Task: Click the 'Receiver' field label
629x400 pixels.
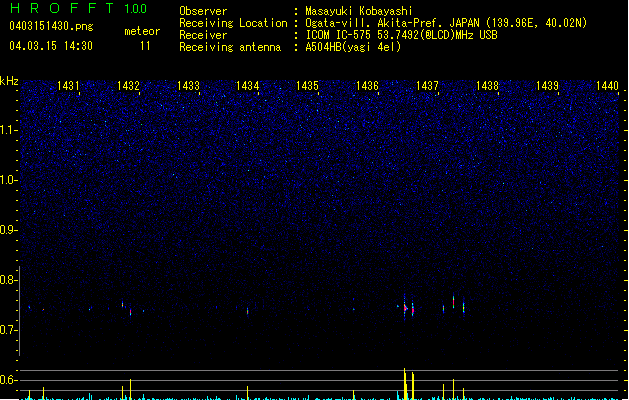Action: click(x=203, y=35)
